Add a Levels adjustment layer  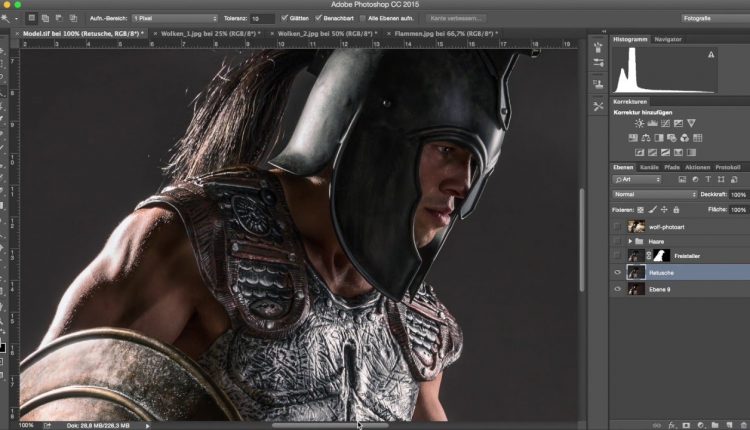652,123
